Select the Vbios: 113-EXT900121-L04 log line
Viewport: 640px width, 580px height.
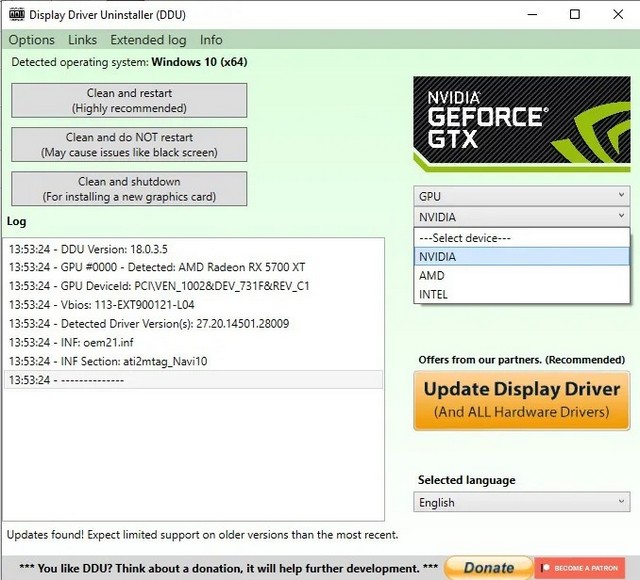[193, 305]
